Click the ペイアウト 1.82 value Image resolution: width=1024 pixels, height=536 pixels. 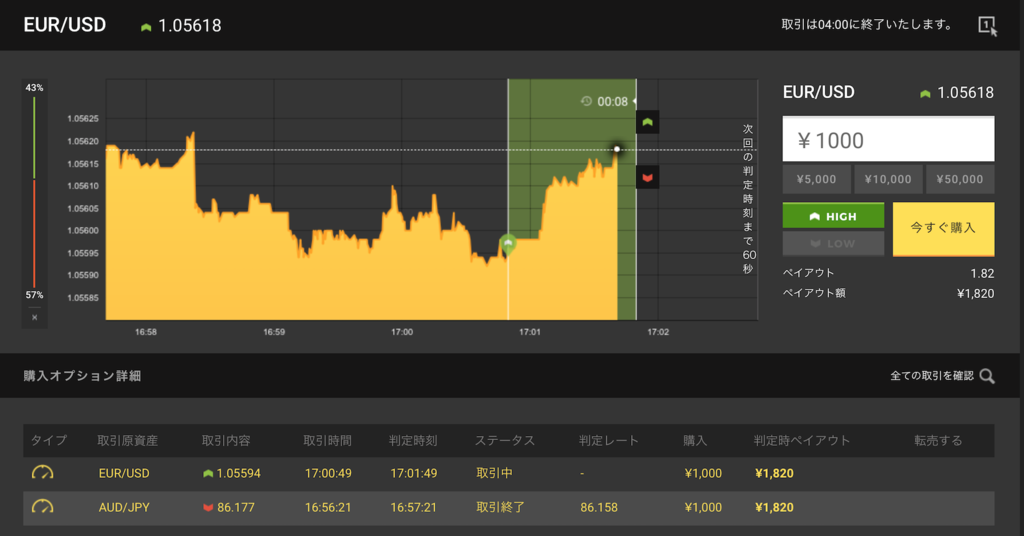click(982, 274)
